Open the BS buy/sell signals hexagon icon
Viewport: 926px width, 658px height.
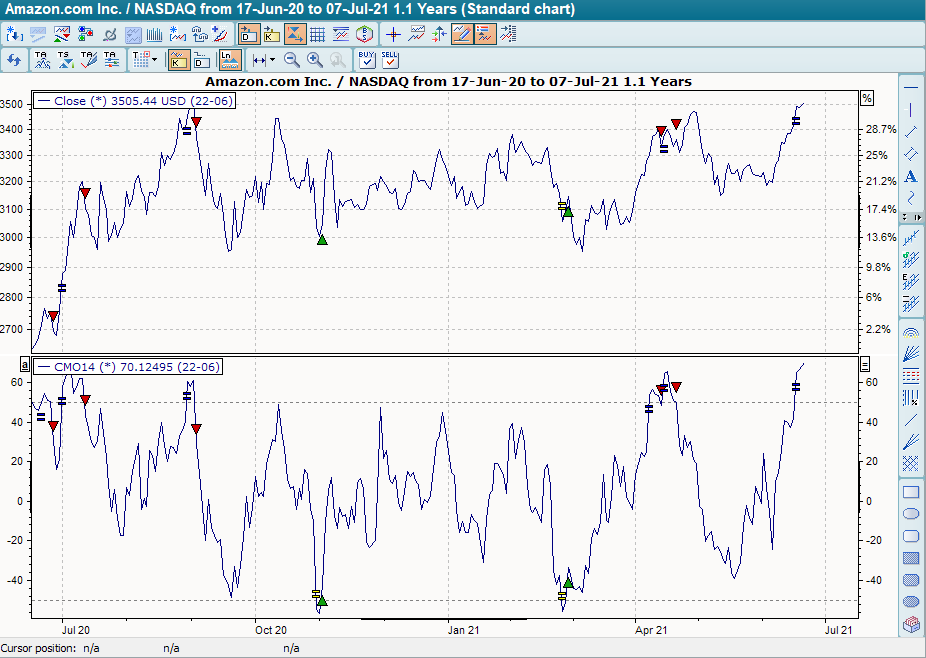[x=364, y=32]
